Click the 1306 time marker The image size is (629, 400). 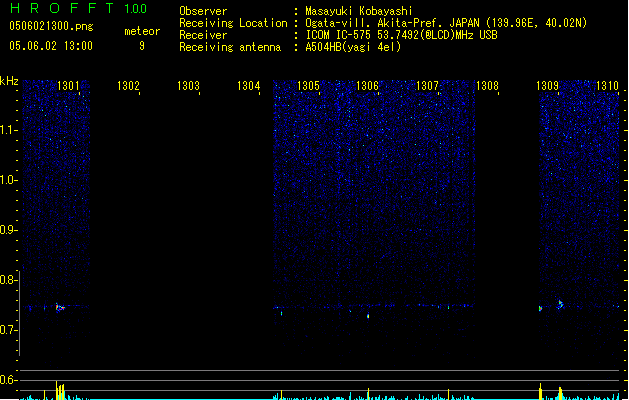point(367,86)
